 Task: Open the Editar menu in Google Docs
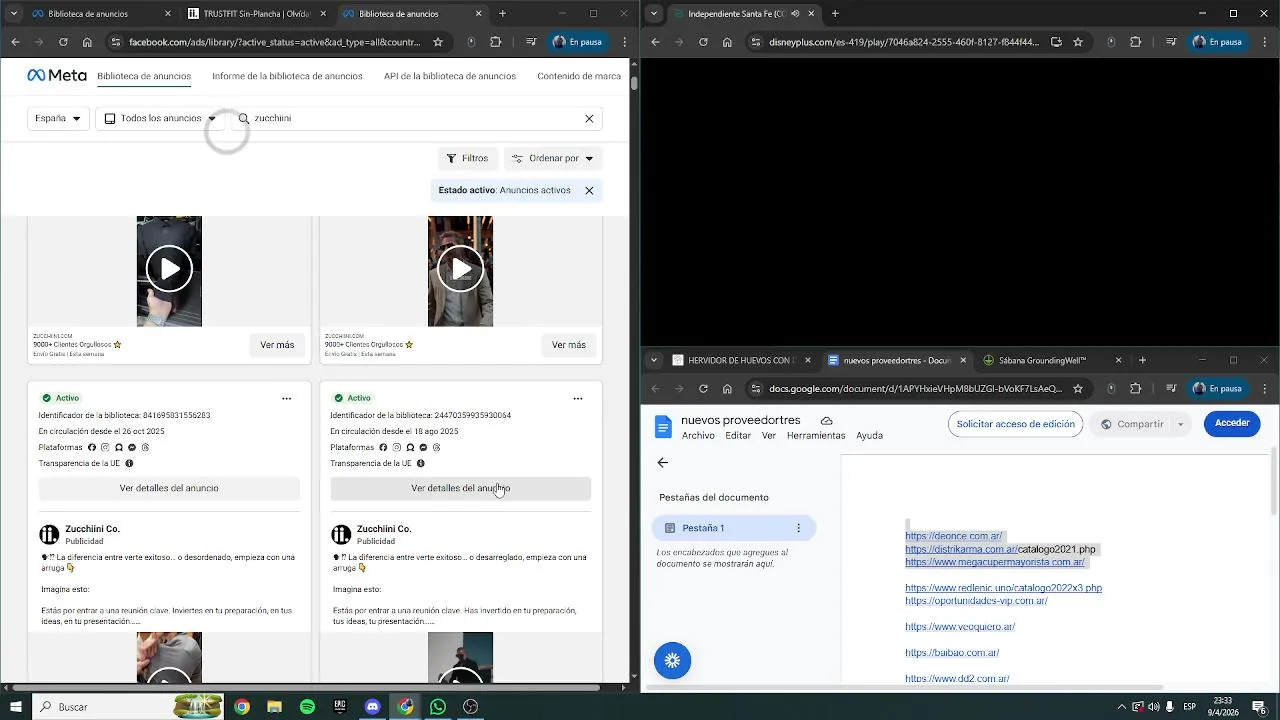point(738,436)
